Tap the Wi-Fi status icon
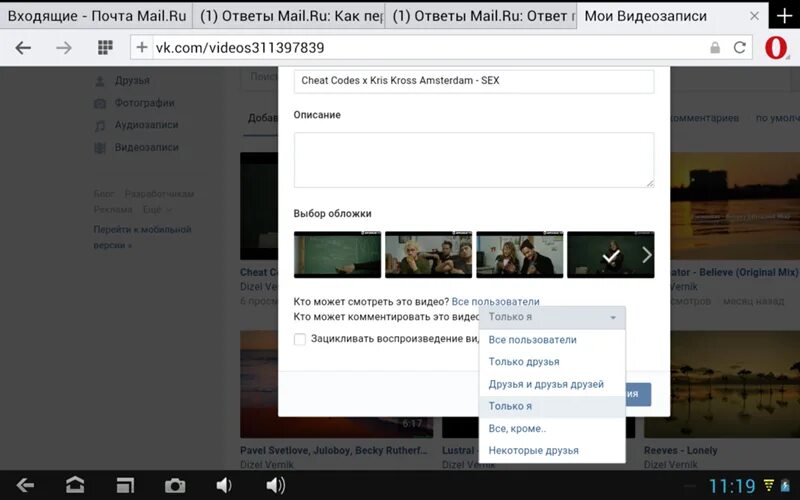Viewport: 800px width, 500px height. tap(768, 485)
